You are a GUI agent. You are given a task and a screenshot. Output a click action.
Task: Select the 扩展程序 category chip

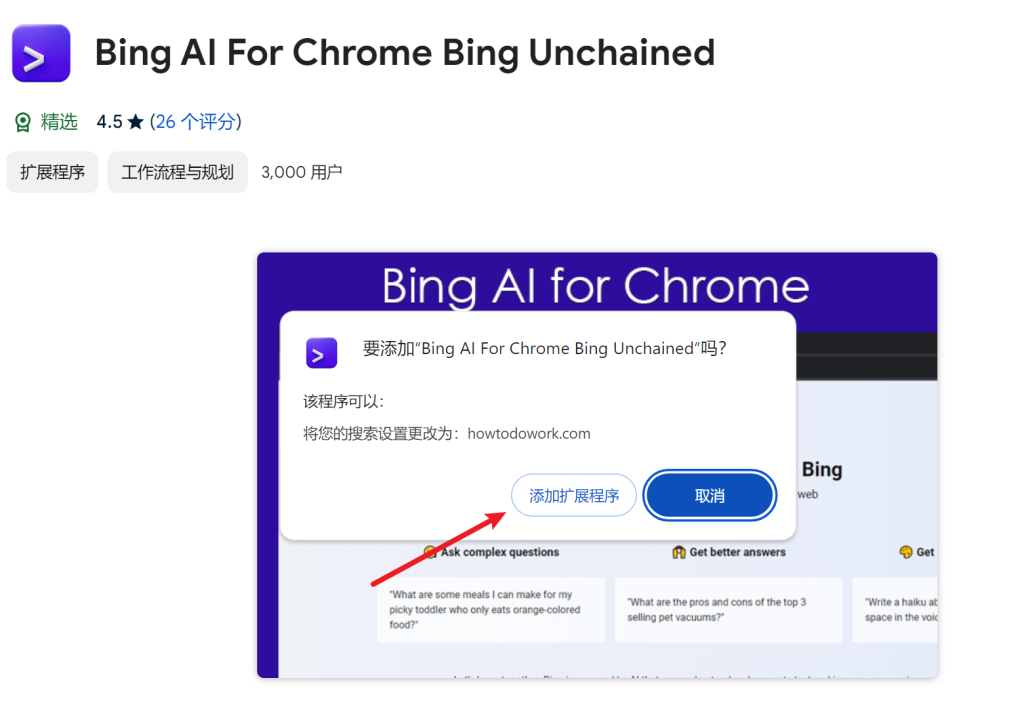[52, 172]
